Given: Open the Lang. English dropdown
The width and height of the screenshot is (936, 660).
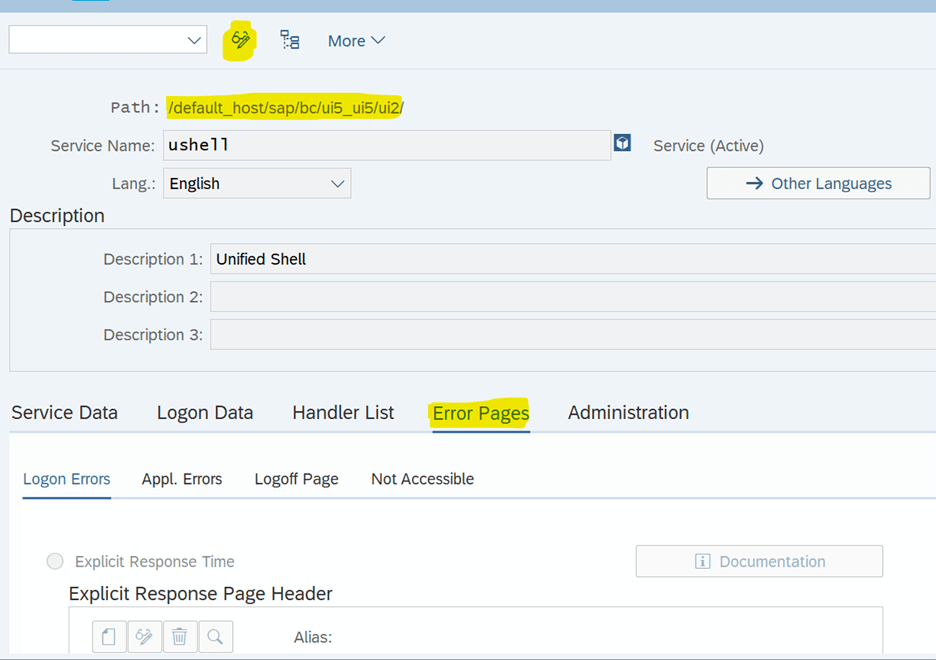Looking at the screenshot, I should click(257, 183).
